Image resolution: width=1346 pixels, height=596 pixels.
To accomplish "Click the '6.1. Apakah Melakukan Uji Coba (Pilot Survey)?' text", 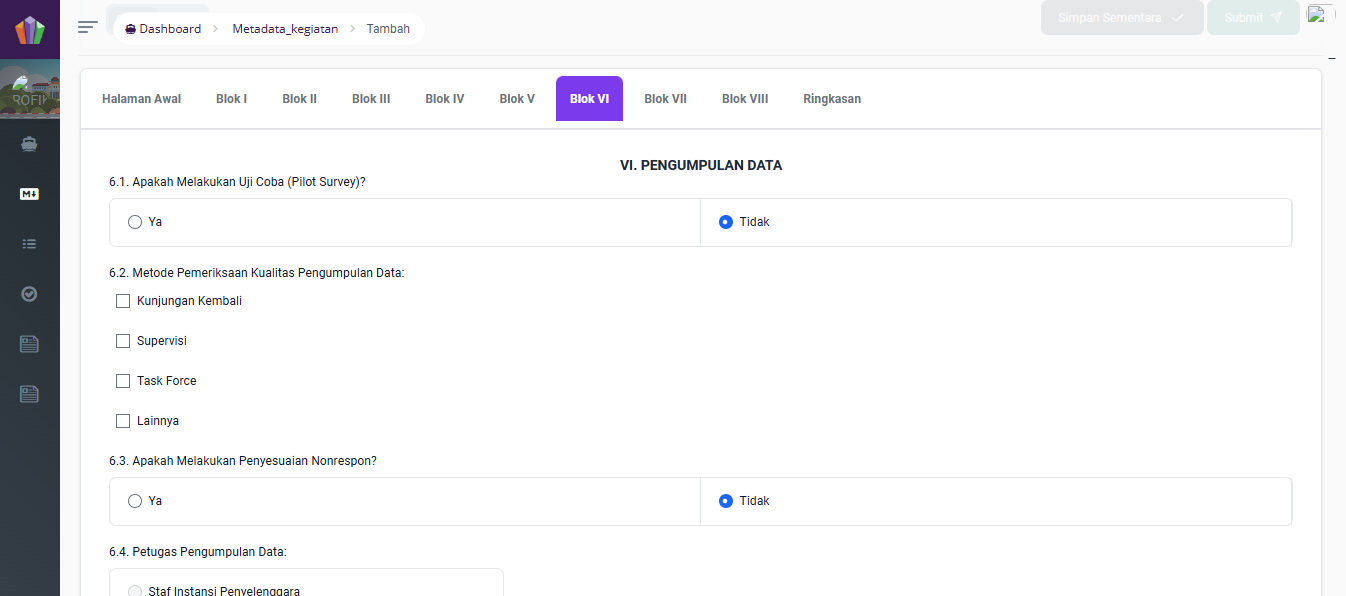I will [x=237, y=182].
